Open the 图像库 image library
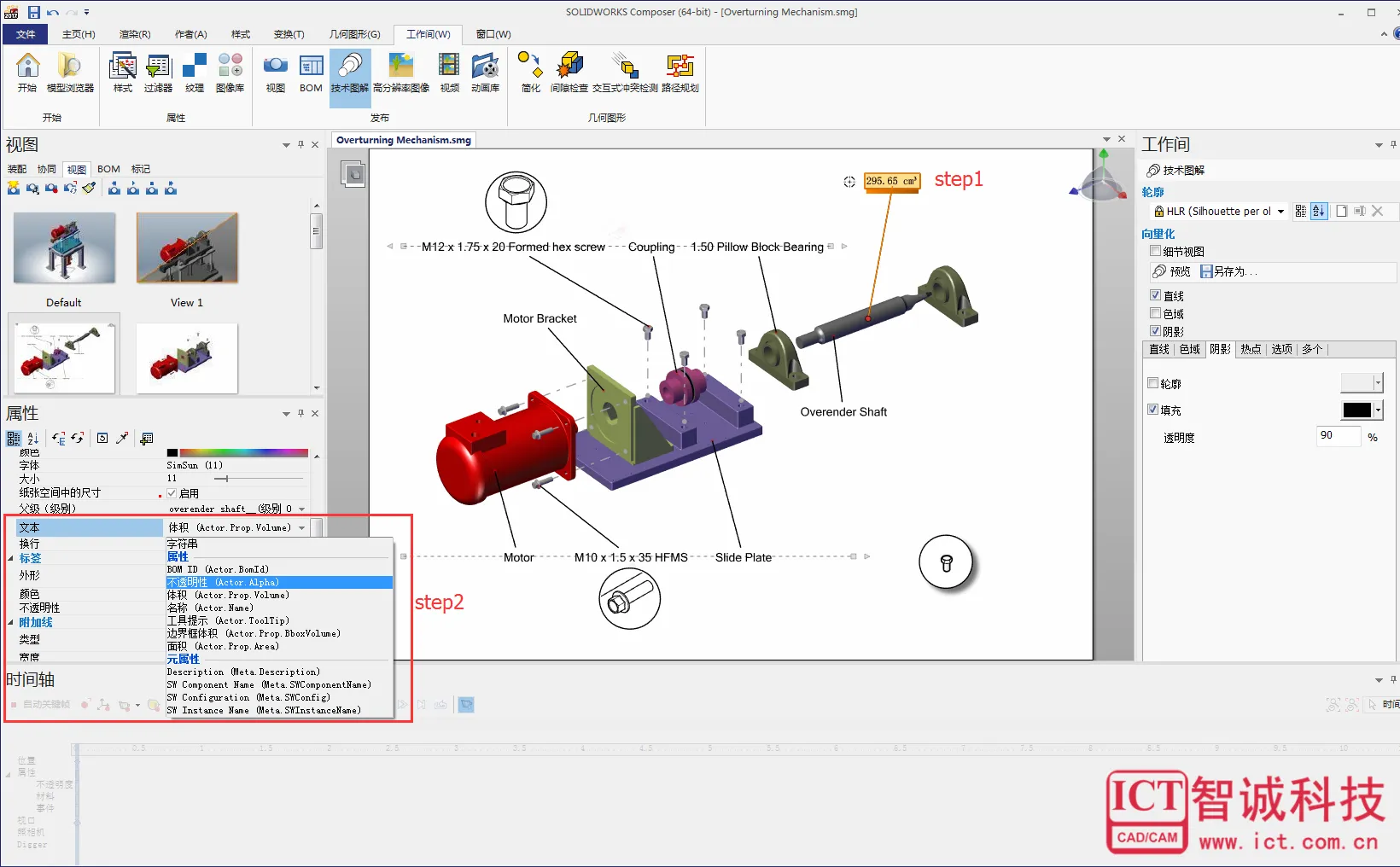 (x=230, y=73)
